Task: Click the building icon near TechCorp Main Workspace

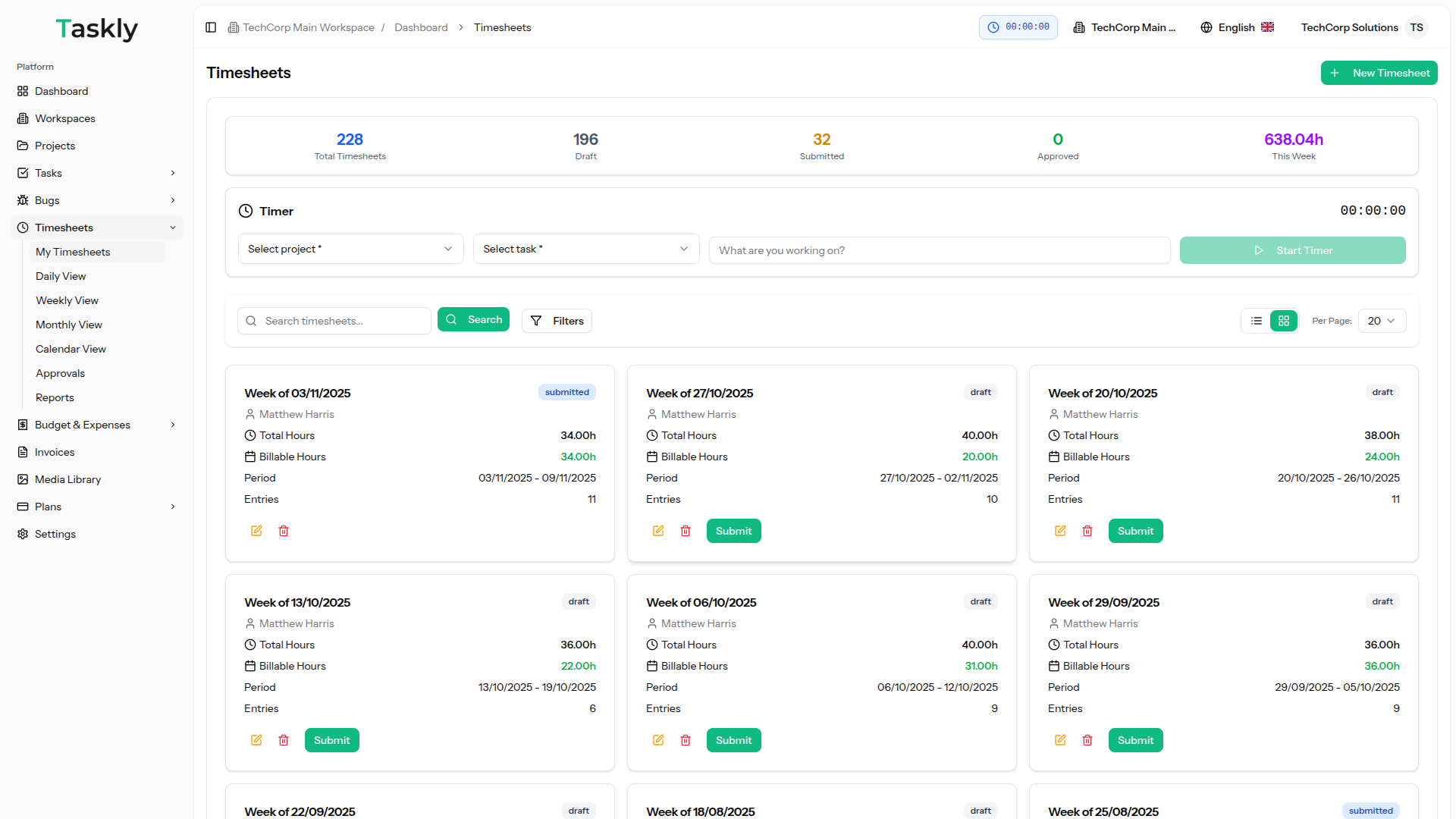Action: 233,27
